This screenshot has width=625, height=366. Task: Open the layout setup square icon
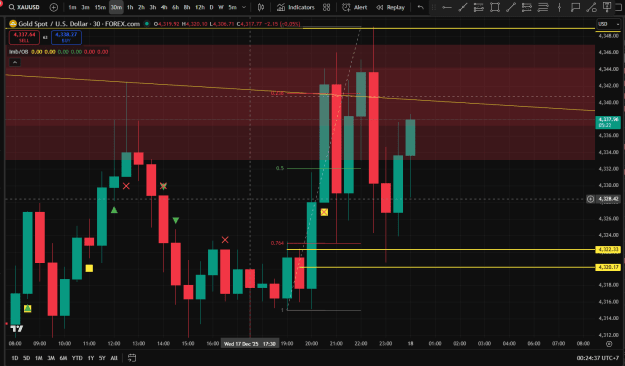click(619, 7)
